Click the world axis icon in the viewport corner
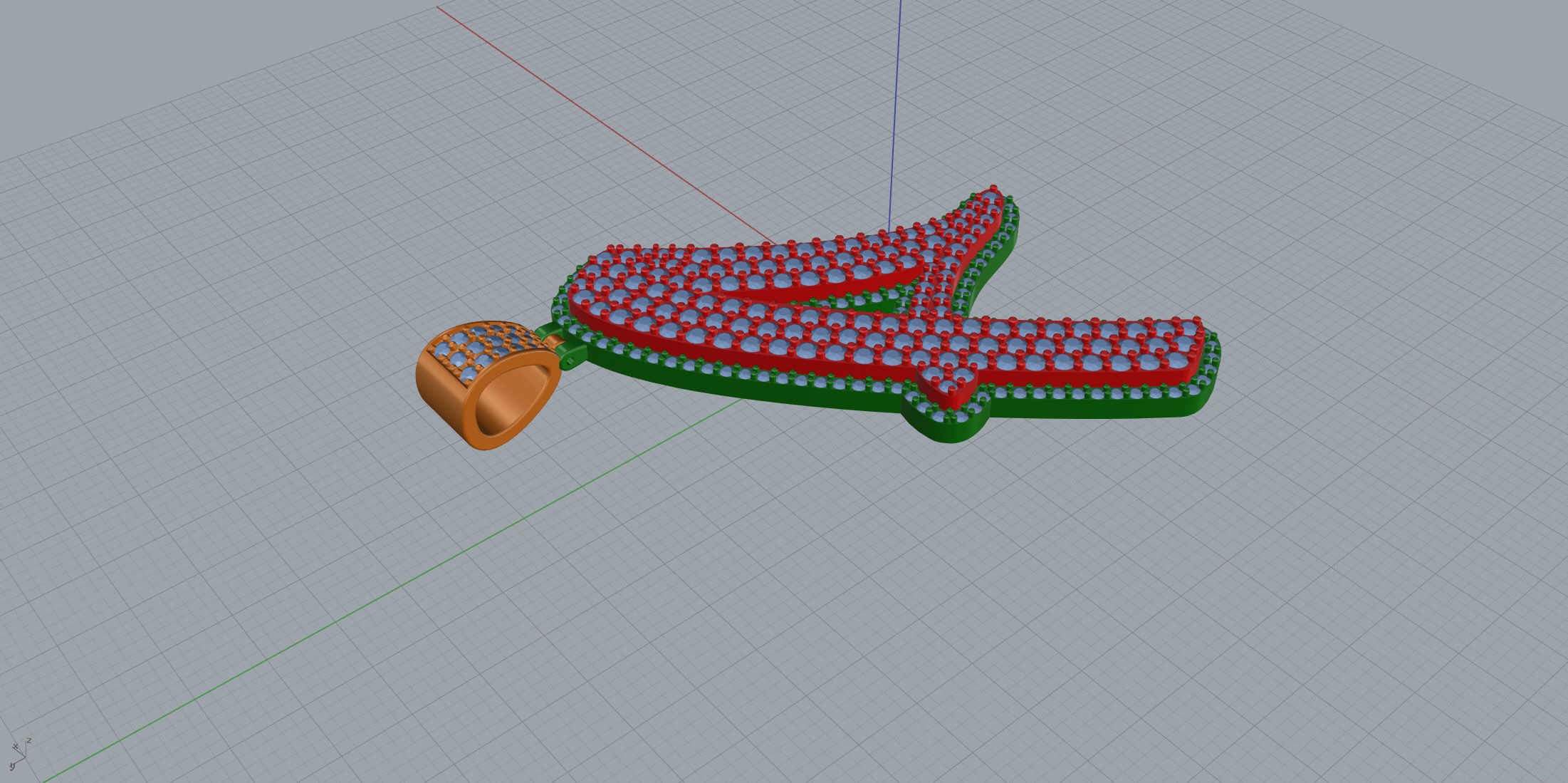This screenshot has width=1568, height=783. pos(21,755)
